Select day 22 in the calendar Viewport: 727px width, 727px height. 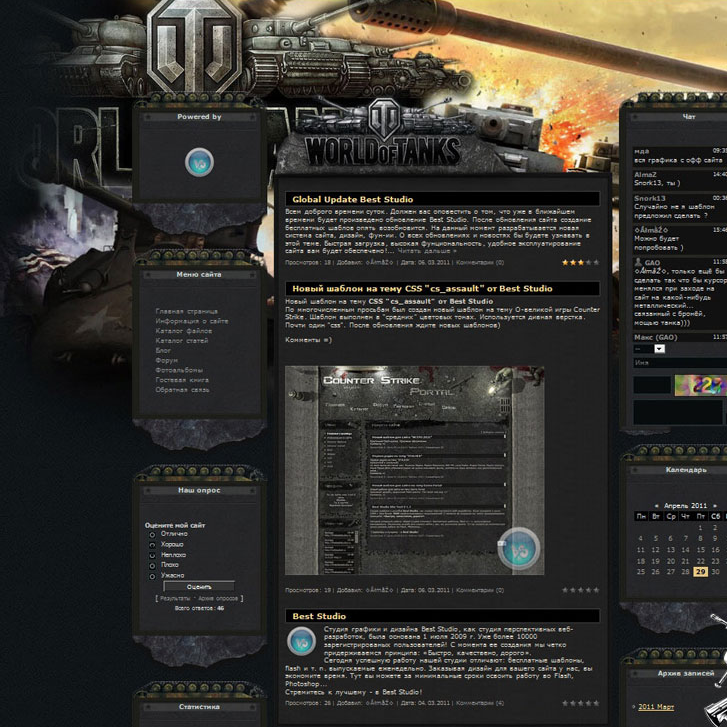coord(701,561)
